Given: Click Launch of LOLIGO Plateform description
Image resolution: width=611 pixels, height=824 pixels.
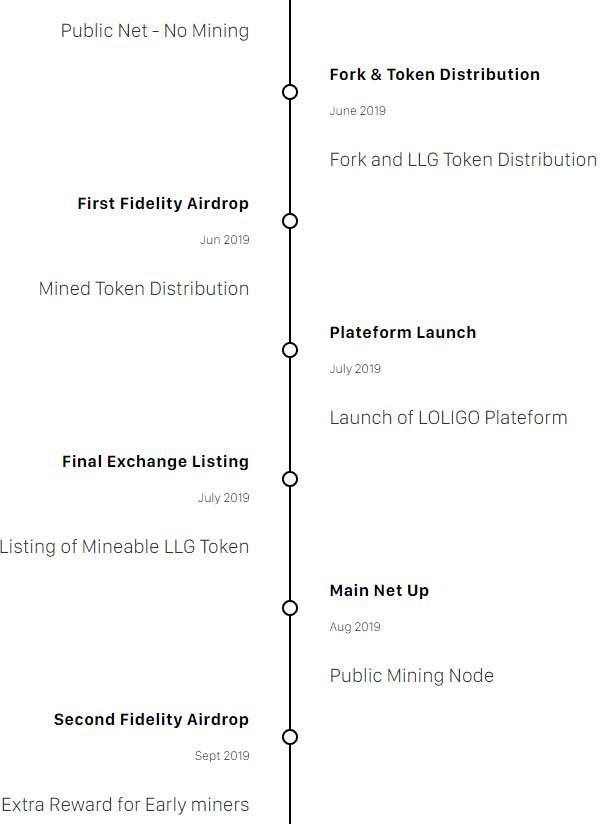Looking at the screenshot, I should tap(448, 417).
